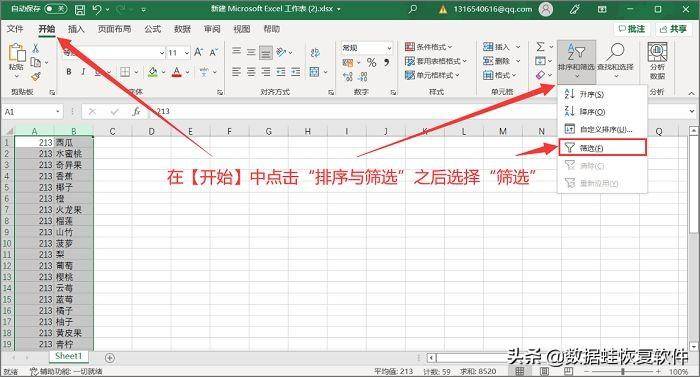Click the Borders icon
Screen dimensions: 700x377
(125, 71)
